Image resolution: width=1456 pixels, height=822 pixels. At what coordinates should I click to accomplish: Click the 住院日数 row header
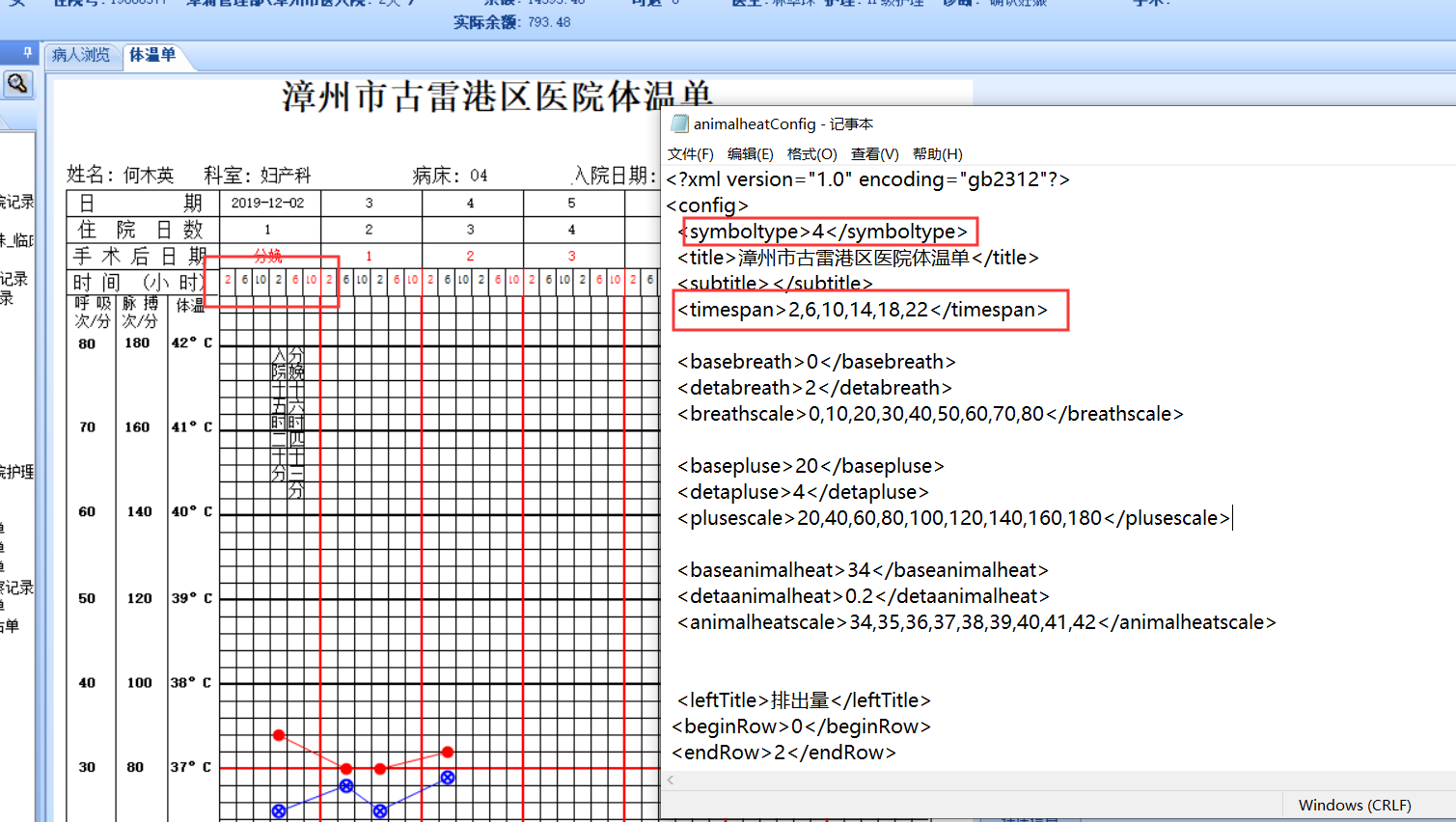(x=142, y=230)
